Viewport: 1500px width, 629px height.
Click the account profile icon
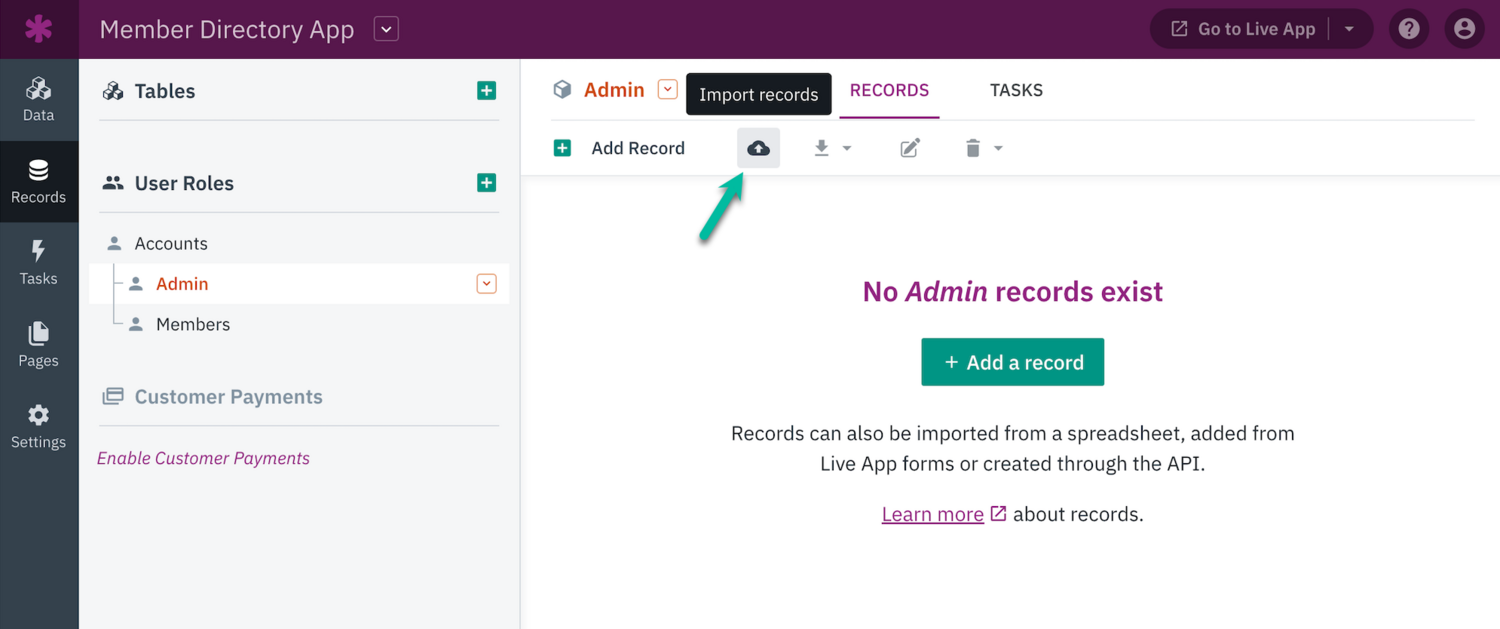pyautogui.click(x=1464, y=28)
